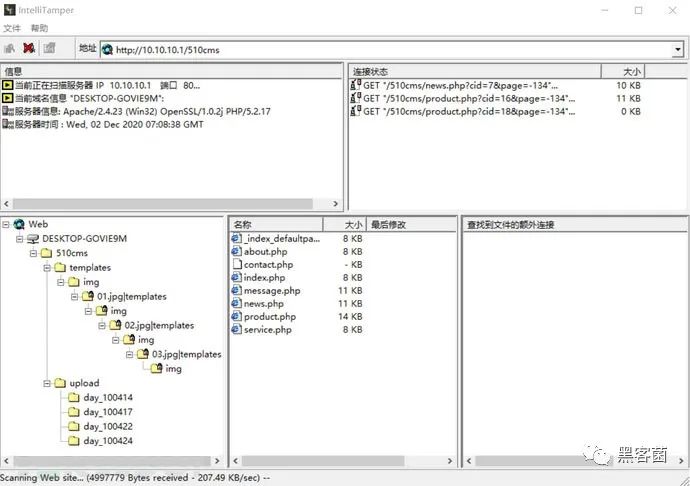Click the address field with http://10.10.10.1/510cms
This screenshot has height=486, width=690.
point(392,50)
